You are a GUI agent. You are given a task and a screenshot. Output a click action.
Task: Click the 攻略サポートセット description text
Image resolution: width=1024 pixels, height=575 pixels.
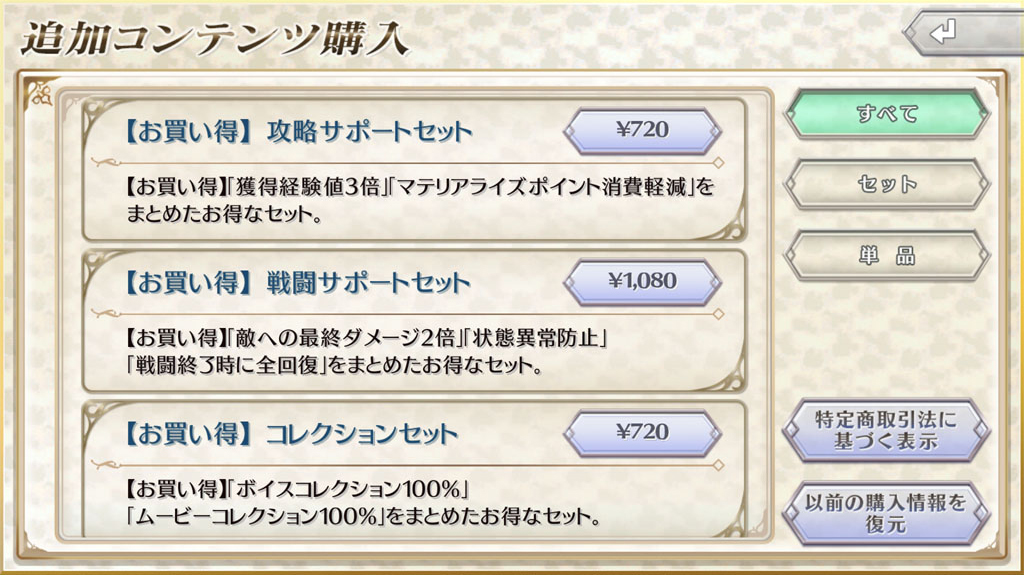click(420, 200)
